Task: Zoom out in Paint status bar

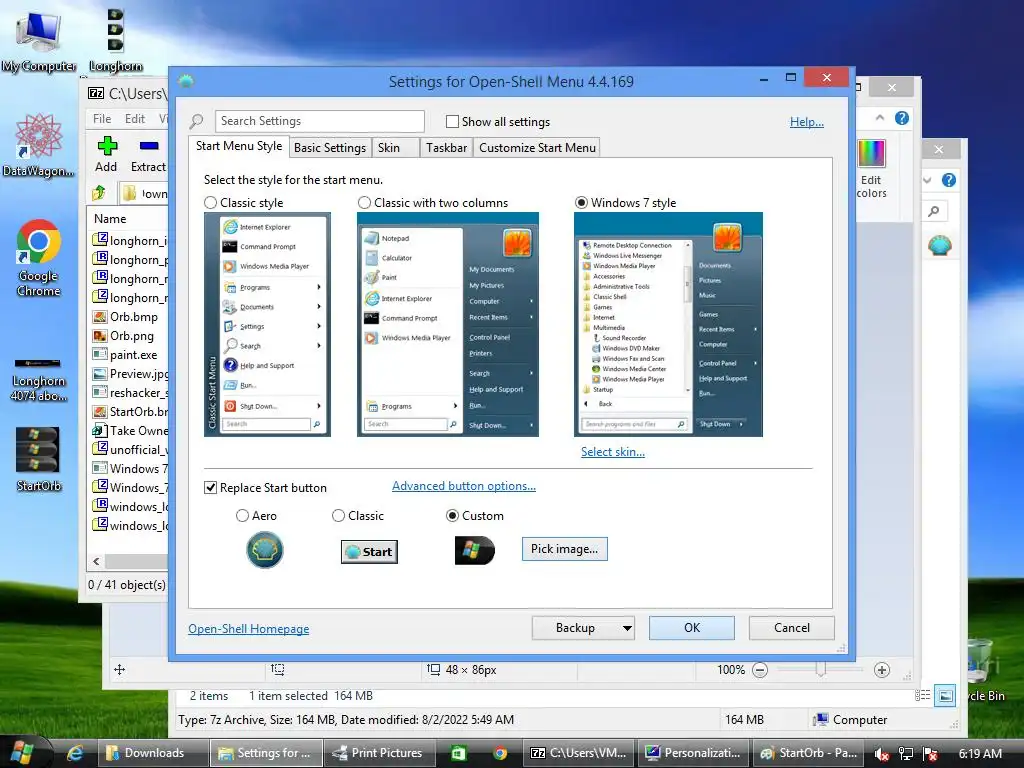Action: [760, 669]
